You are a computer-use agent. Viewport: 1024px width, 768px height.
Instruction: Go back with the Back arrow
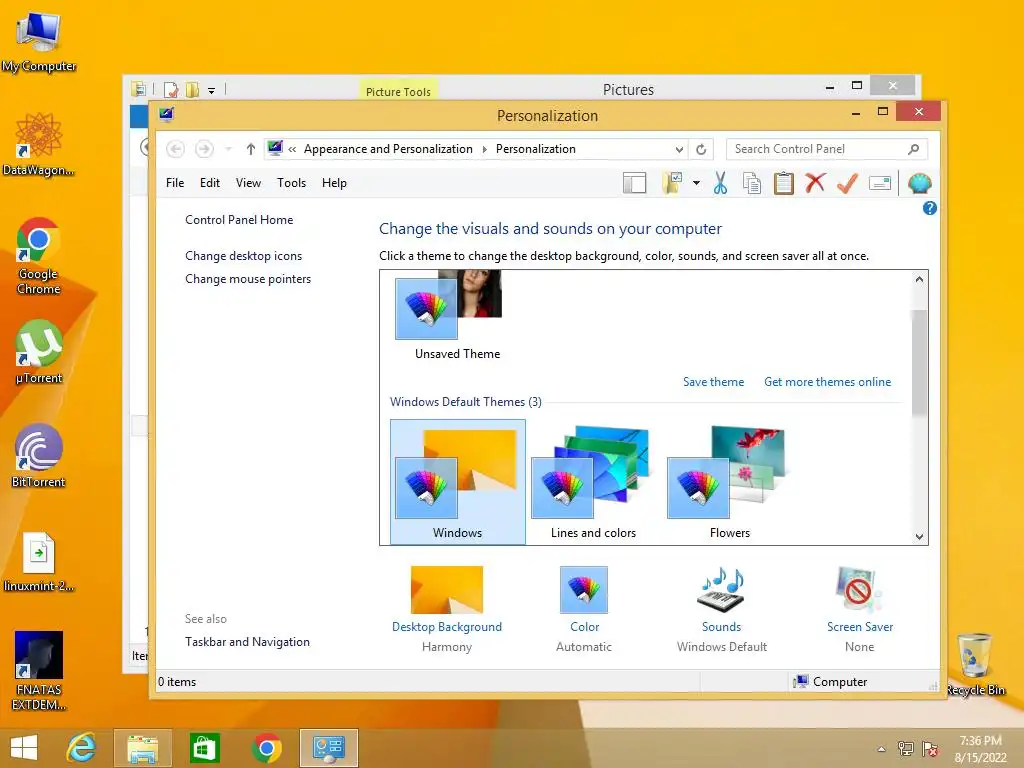pyautogui.click(x=175, y=149)
